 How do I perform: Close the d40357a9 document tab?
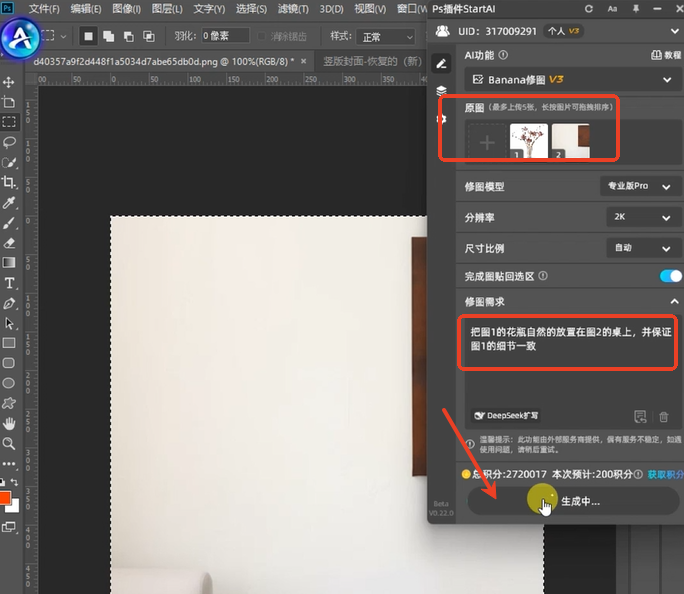pyautogui.click(x=304, y=61)
